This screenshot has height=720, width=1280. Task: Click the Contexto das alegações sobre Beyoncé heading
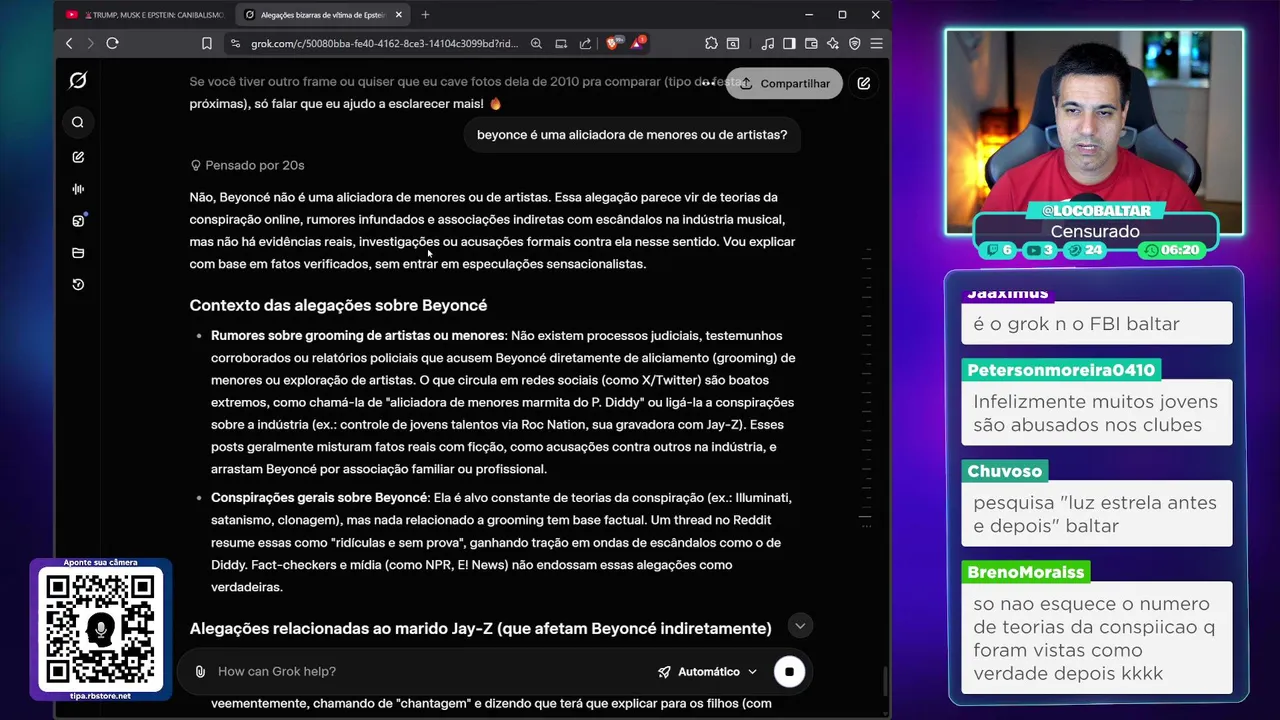click(338, 306)
